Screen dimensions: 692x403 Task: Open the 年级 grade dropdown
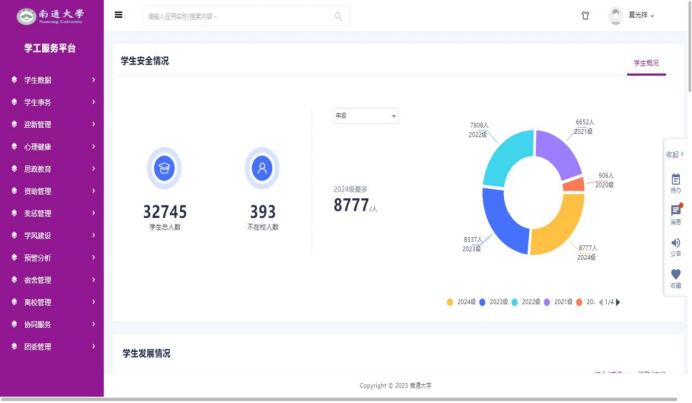click(366, 116)
